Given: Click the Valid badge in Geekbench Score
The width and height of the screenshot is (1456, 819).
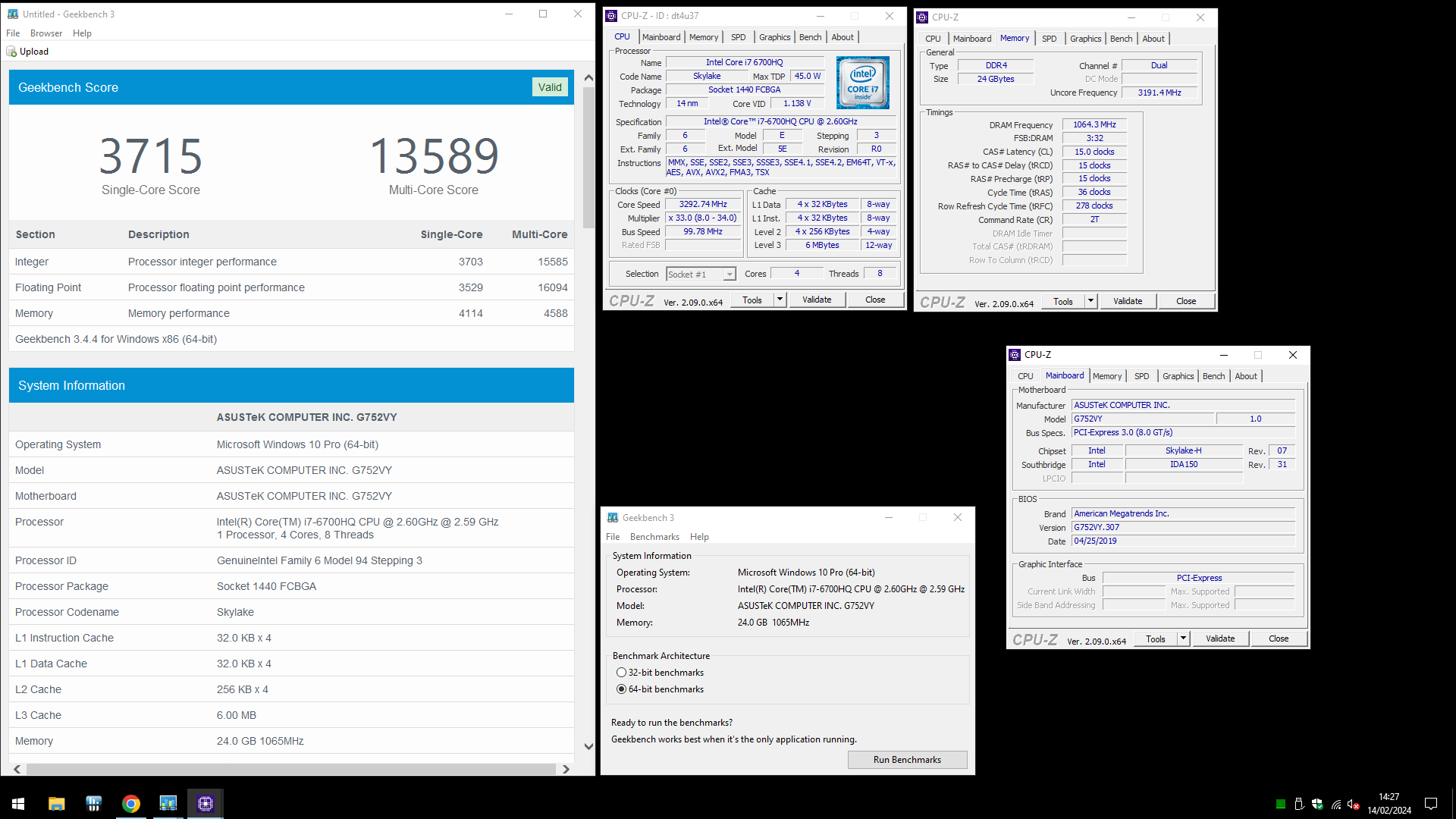Looking at the screenshot, I should click(x=550, y=87).
